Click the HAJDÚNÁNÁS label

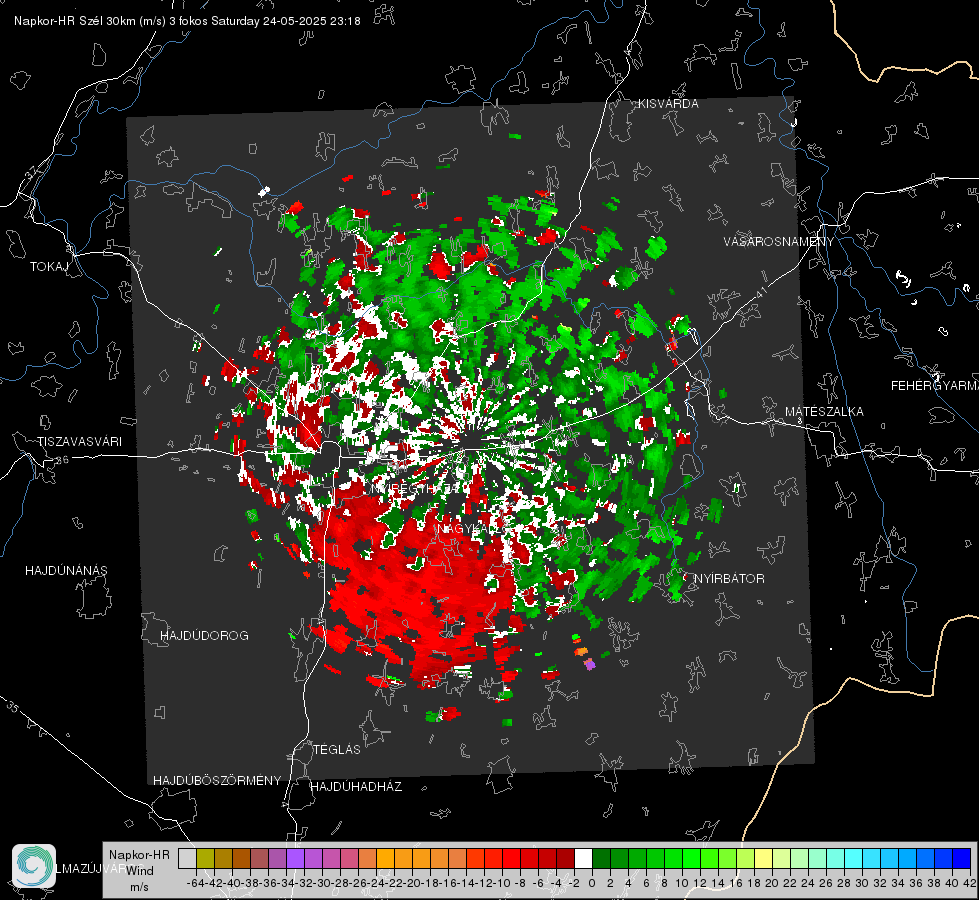coord(66,571)
